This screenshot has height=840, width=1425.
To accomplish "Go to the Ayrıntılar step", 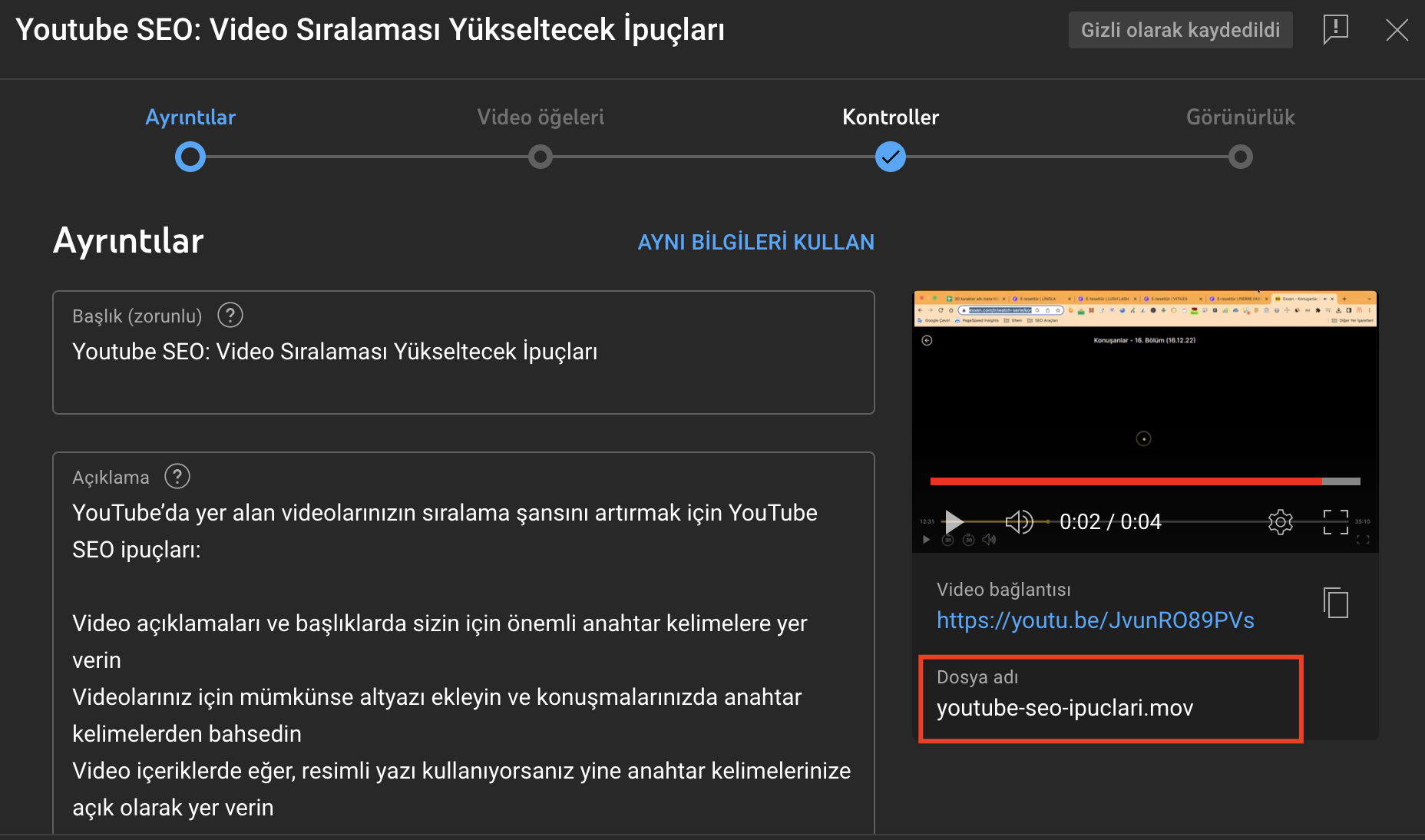I will (x=190, y=117).
